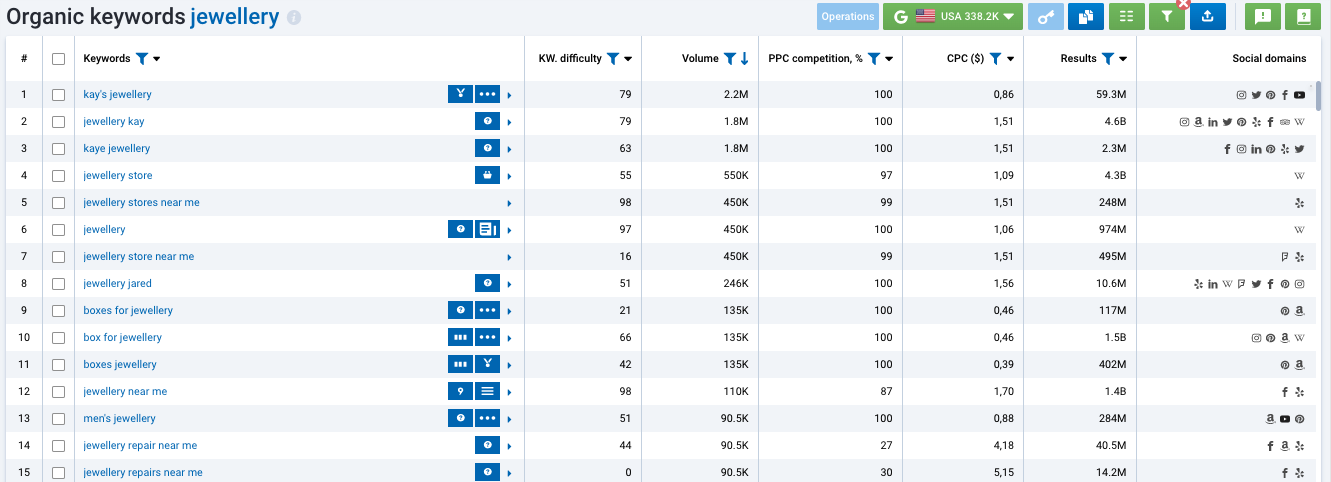Click the Operations button

point(848,16)
